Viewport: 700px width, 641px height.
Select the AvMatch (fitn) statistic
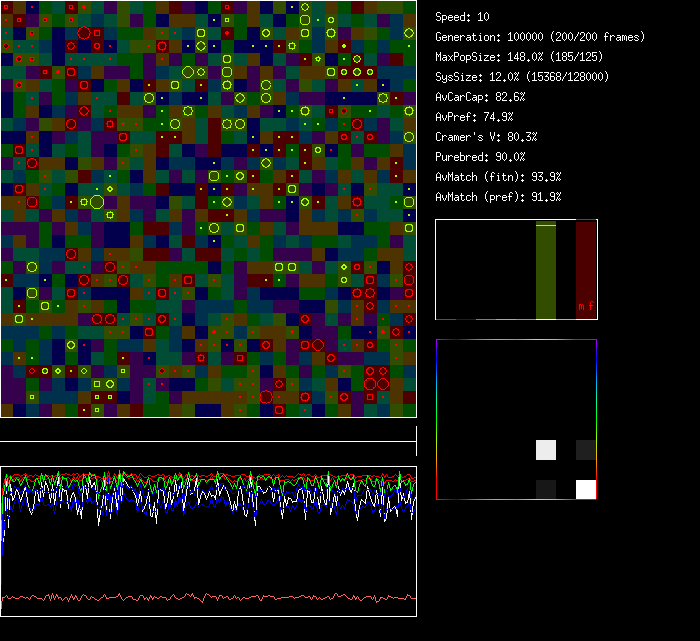[x=498, y=177]
